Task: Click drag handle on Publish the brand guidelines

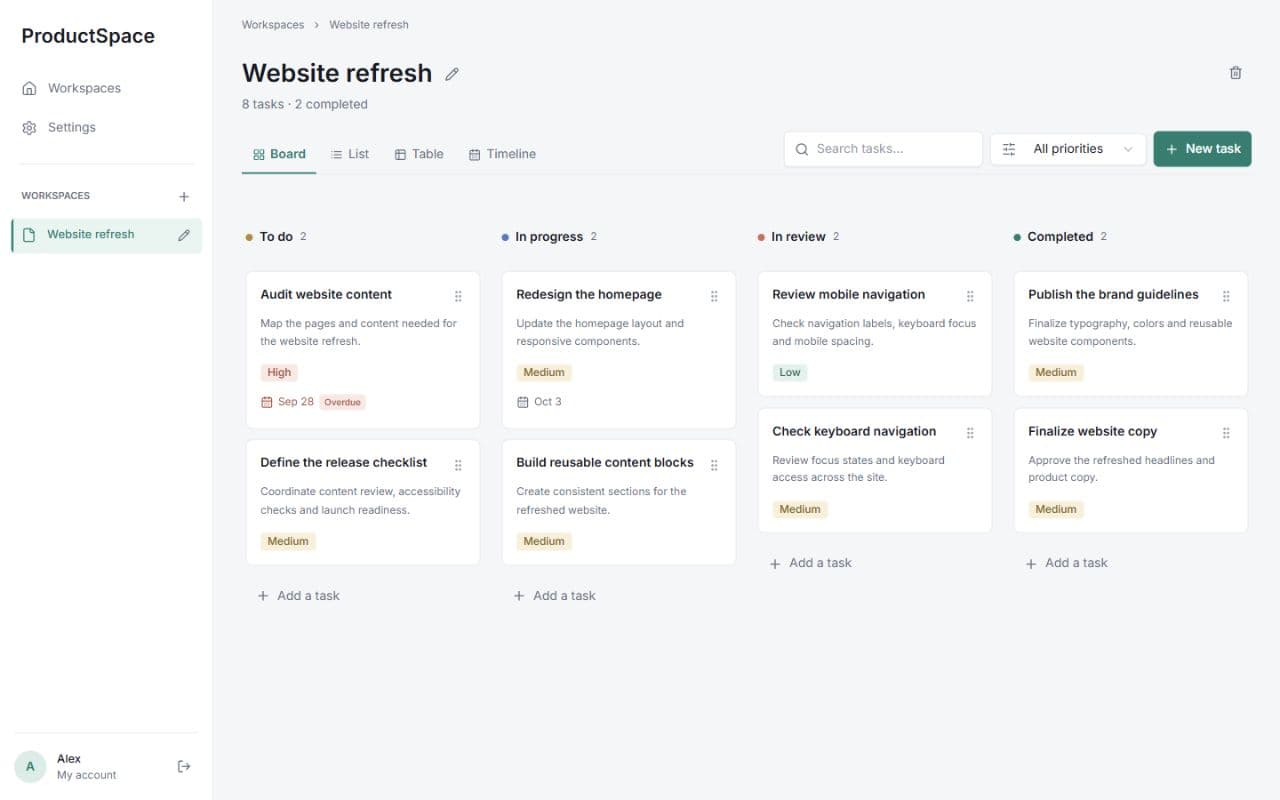Action: tap(1226, 296)
